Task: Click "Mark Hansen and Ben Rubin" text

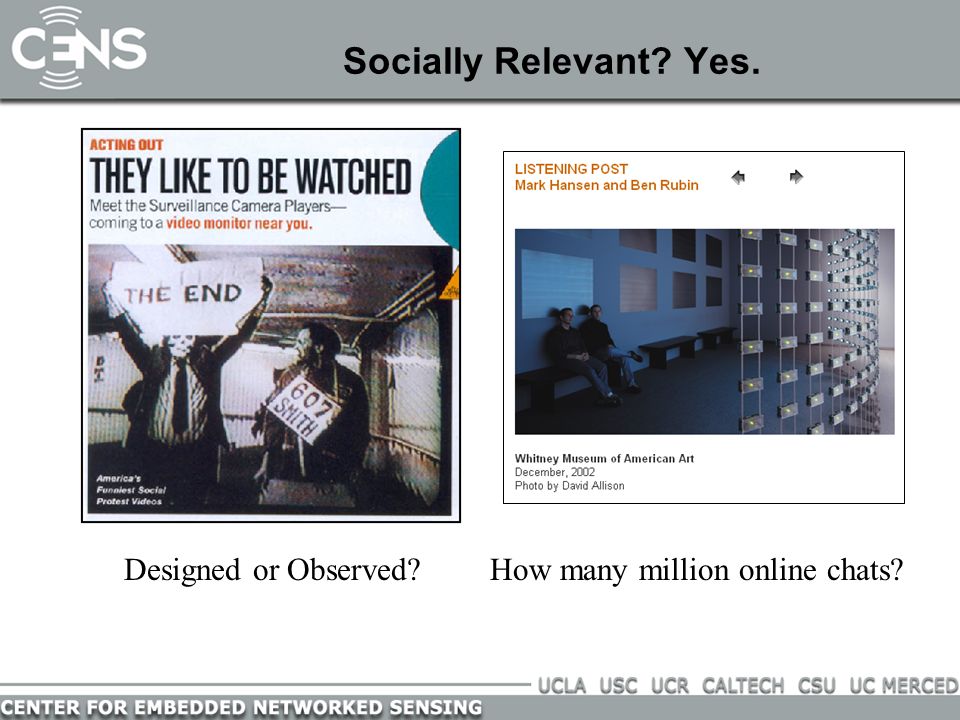Action: coord(606,186)
